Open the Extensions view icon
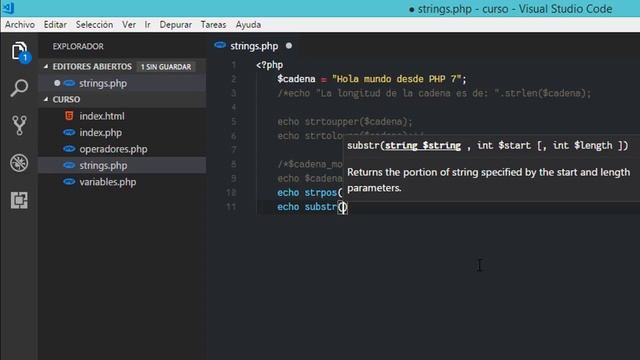Image resolution: width=640 pixels, height=360 pixels. [19, 200]
